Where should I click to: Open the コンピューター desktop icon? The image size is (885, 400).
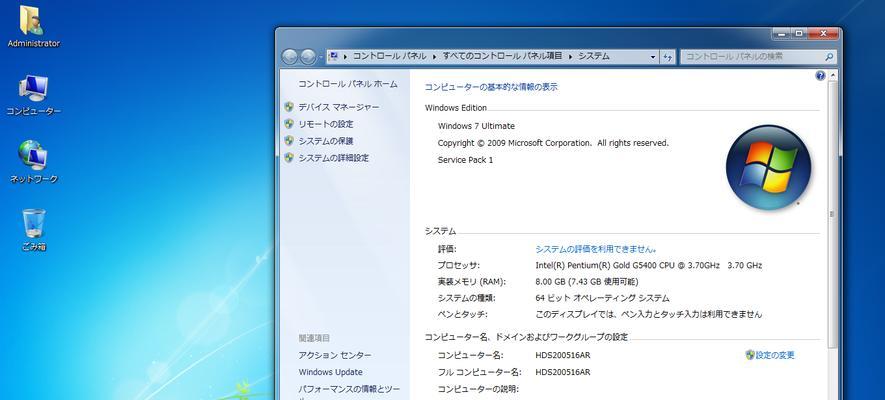click(33, 95)
